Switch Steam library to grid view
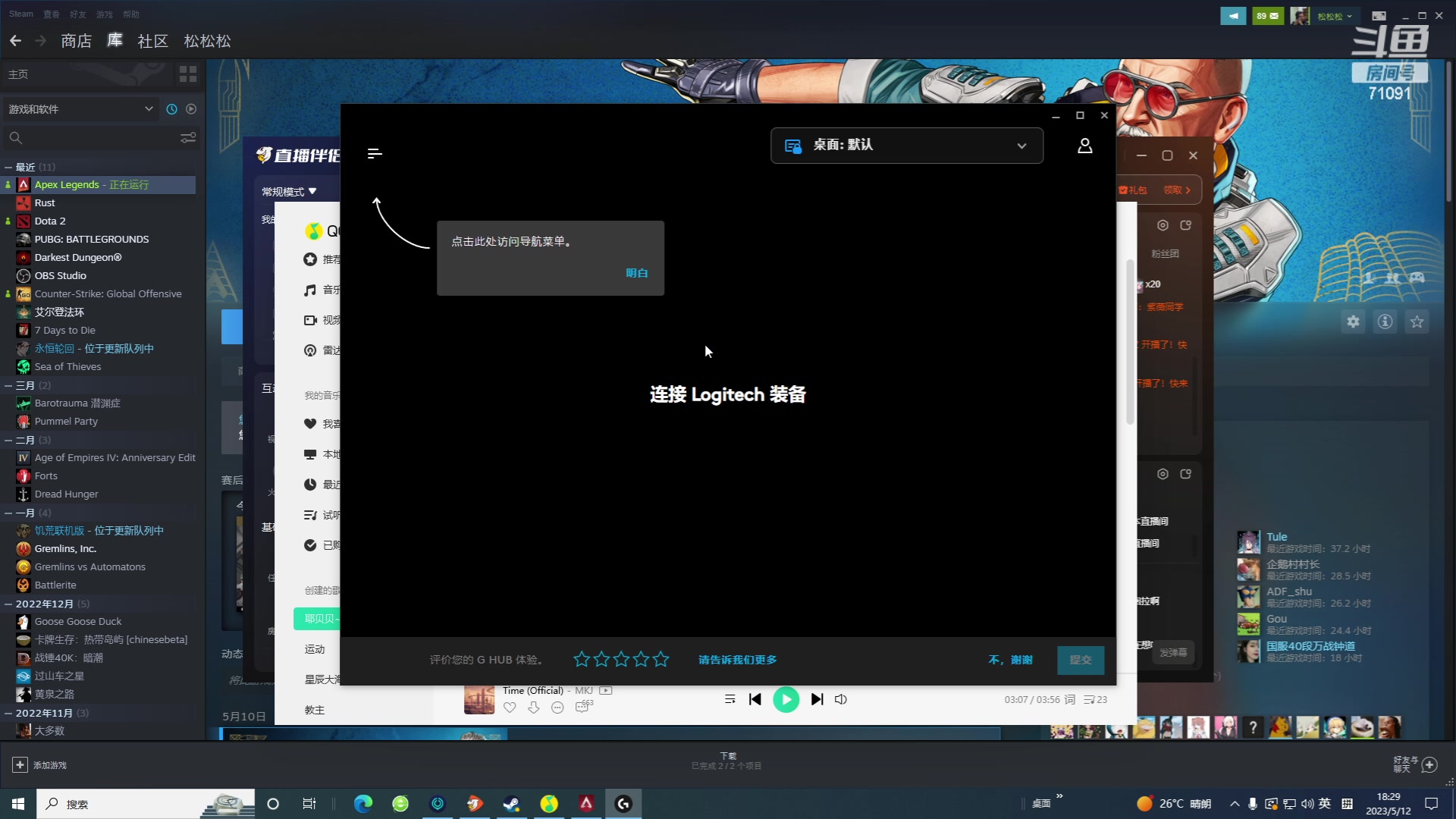1456x819 pixels. click(x=188, y=74)
